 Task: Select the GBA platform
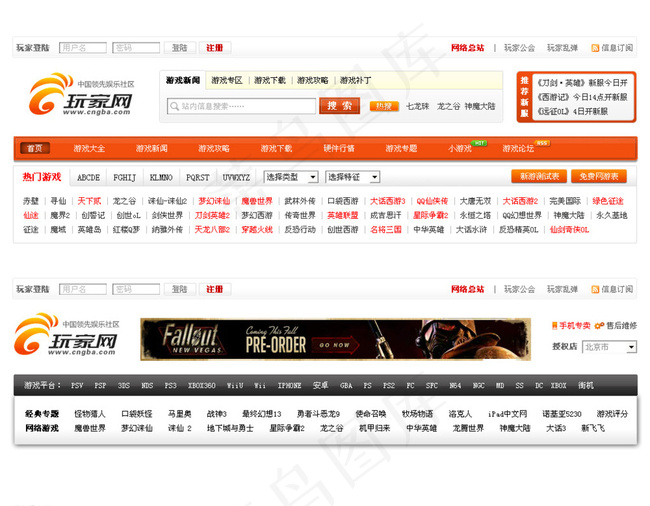[x=346, y=385]
